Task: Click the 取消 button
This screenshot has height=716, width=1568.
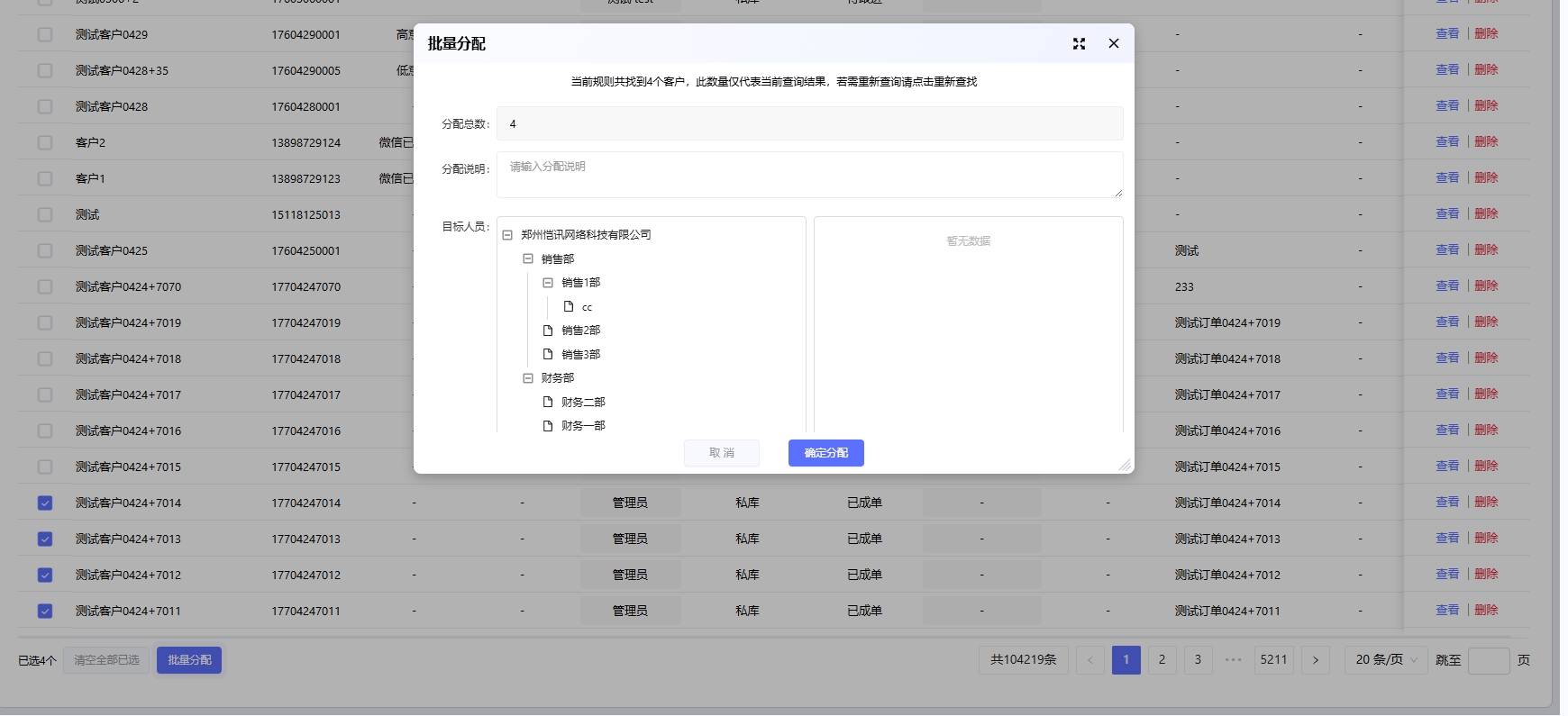Action: pos(721,453)
